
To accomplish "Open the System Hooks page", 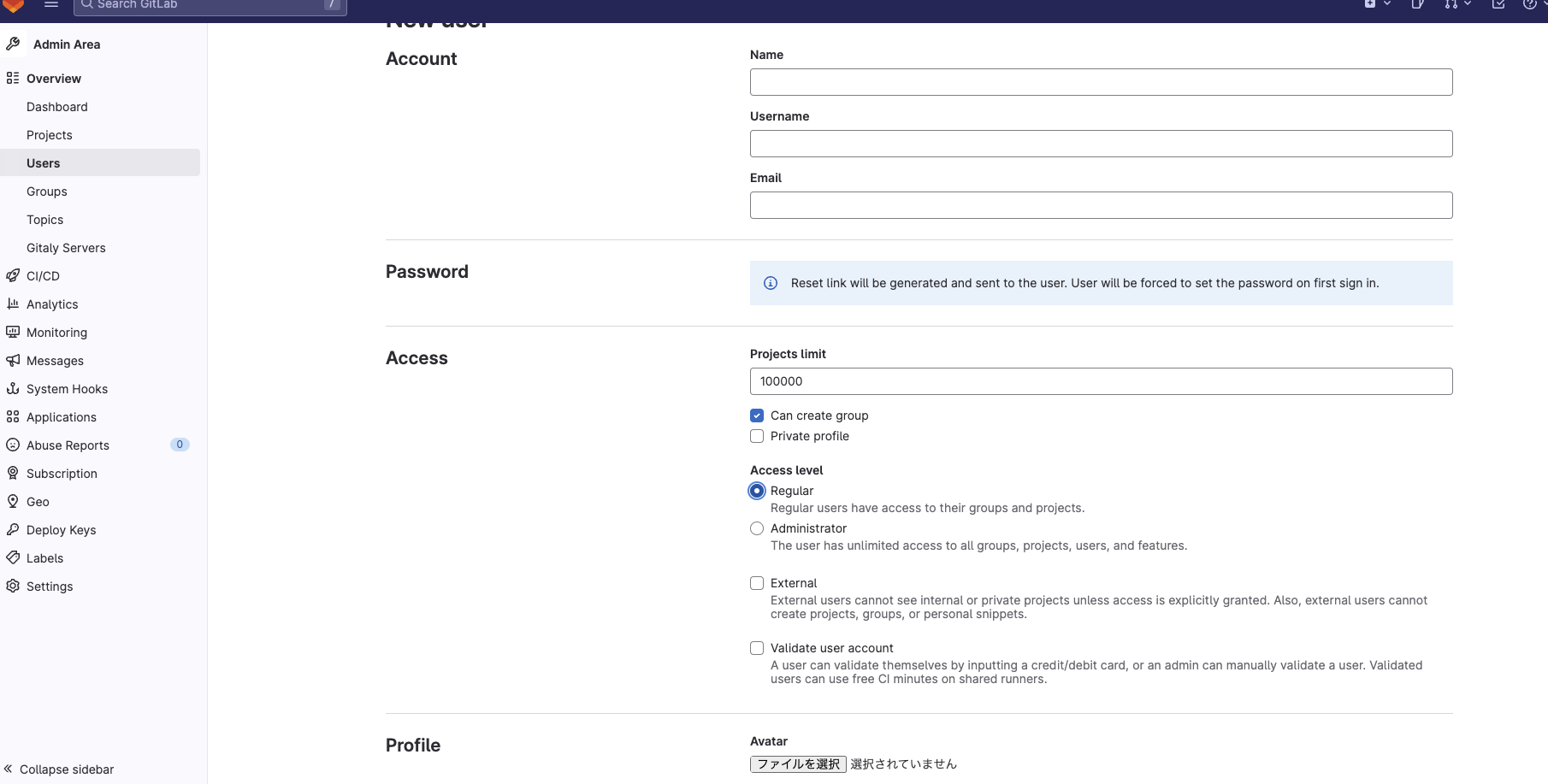I will tap(66, 388).
